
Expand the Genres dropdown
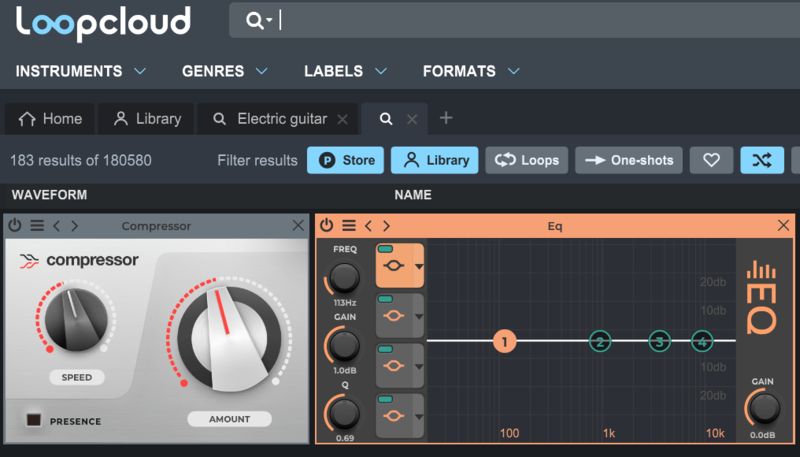pos(224,71)
